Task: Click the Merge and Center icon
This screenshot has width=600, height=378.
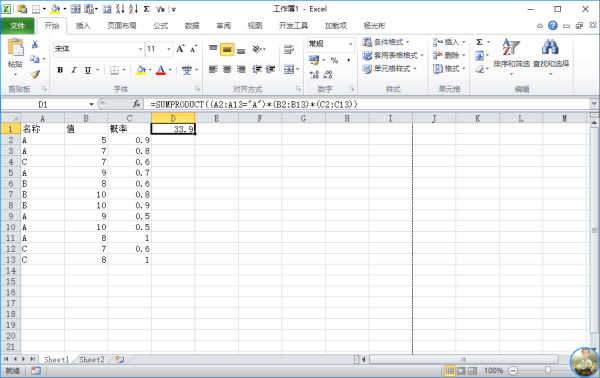Action: pyautogui.click(x=289, y=69)
